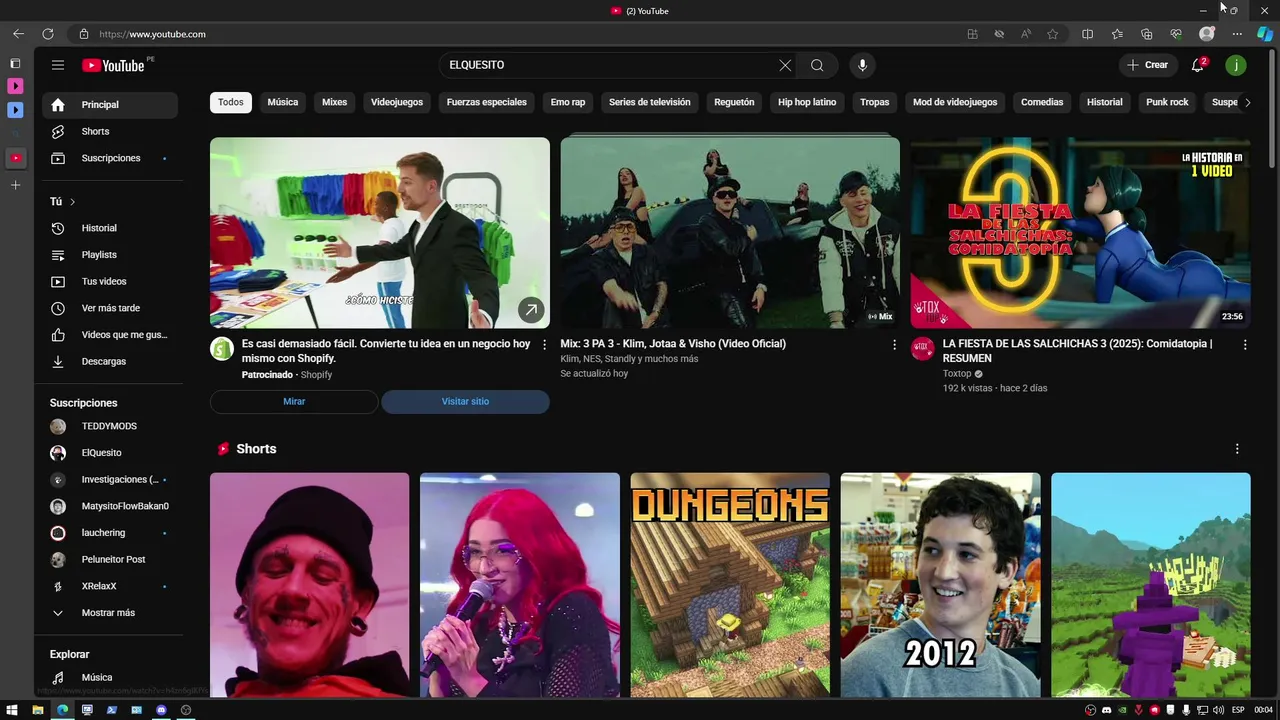View site info via address bar lock
This screenshot has height=720, width=1280.
coord(84,34)
